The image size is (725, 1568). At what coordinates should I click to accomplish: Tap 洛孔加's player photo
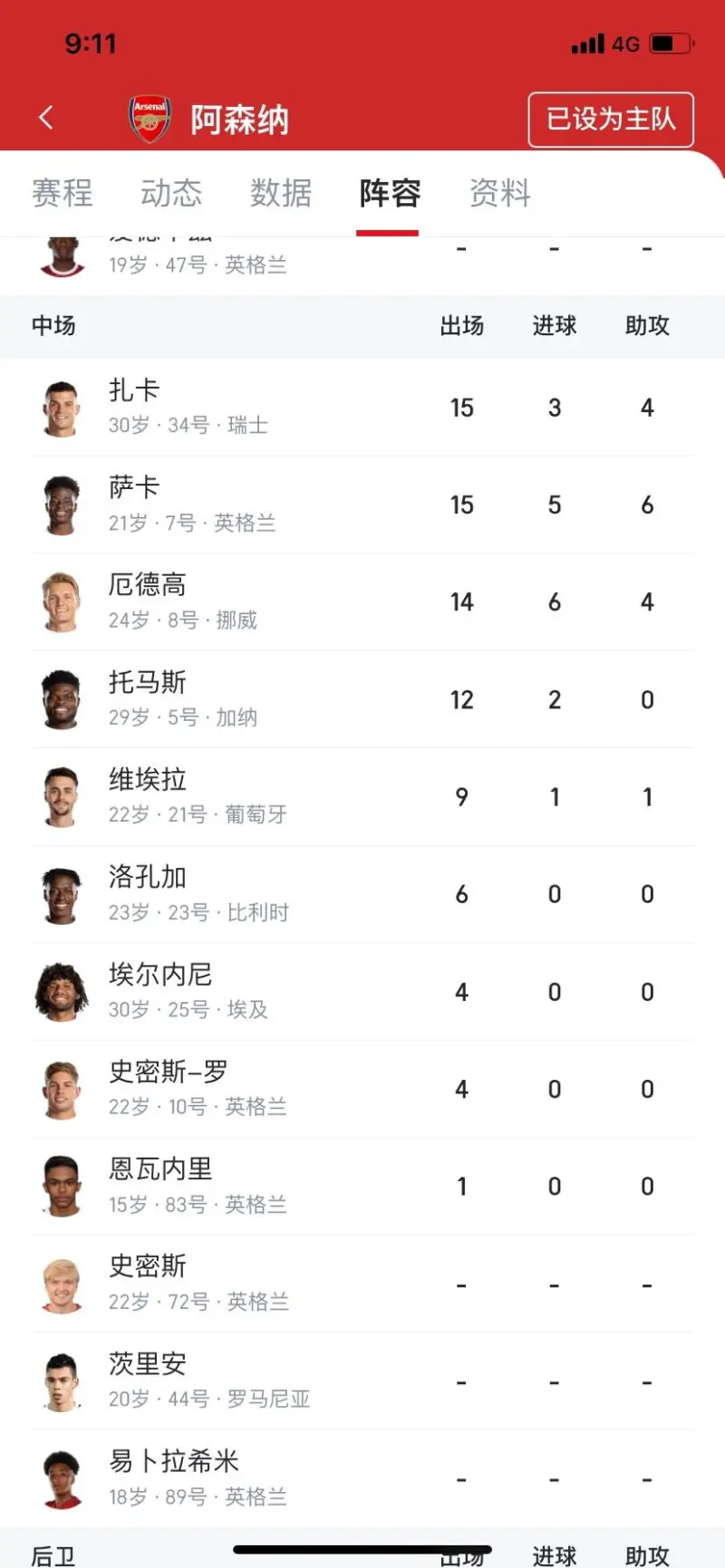[x=61, y=895]
